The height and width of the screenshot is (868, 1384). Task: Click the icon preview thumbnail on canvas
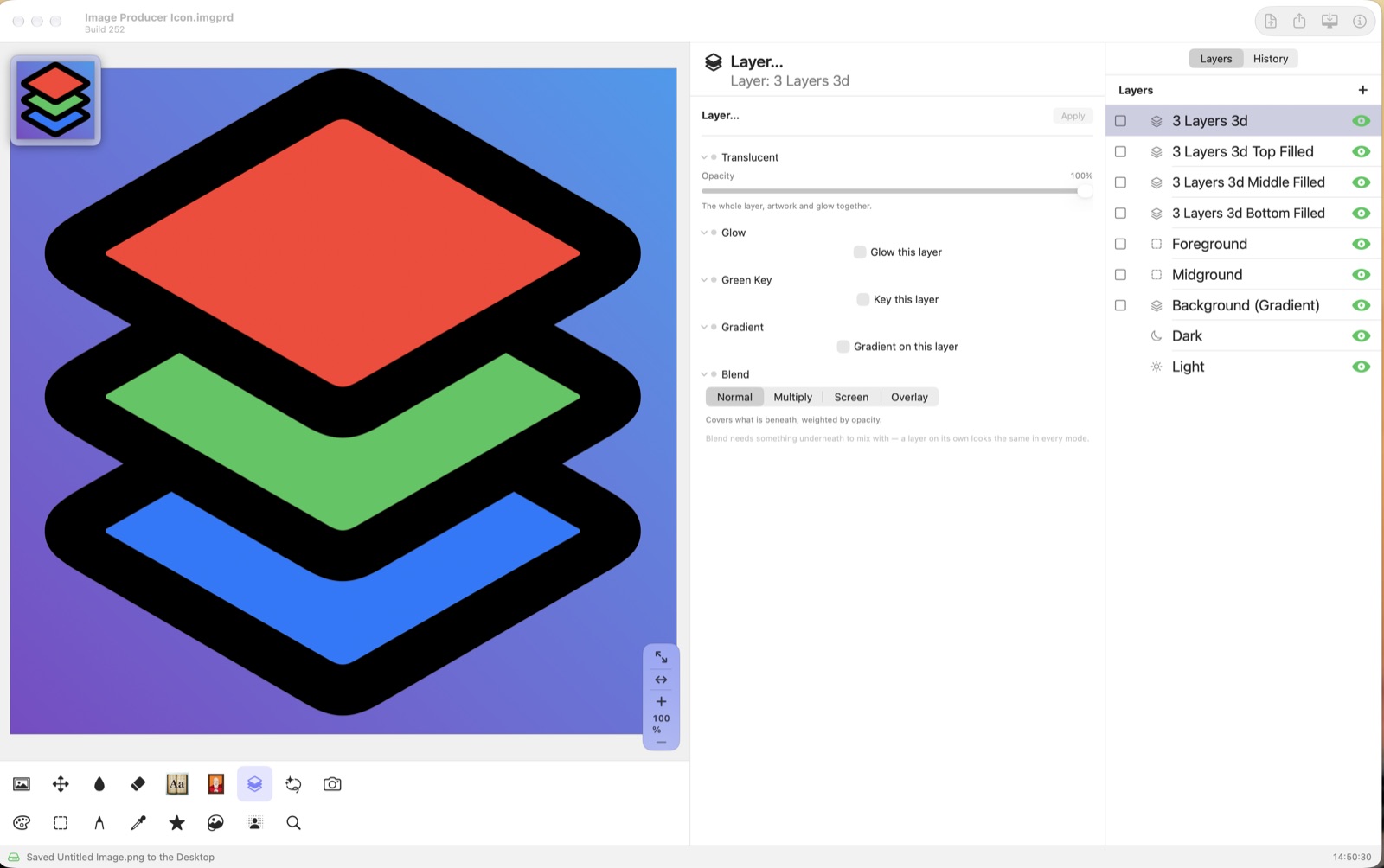(55, 100)
